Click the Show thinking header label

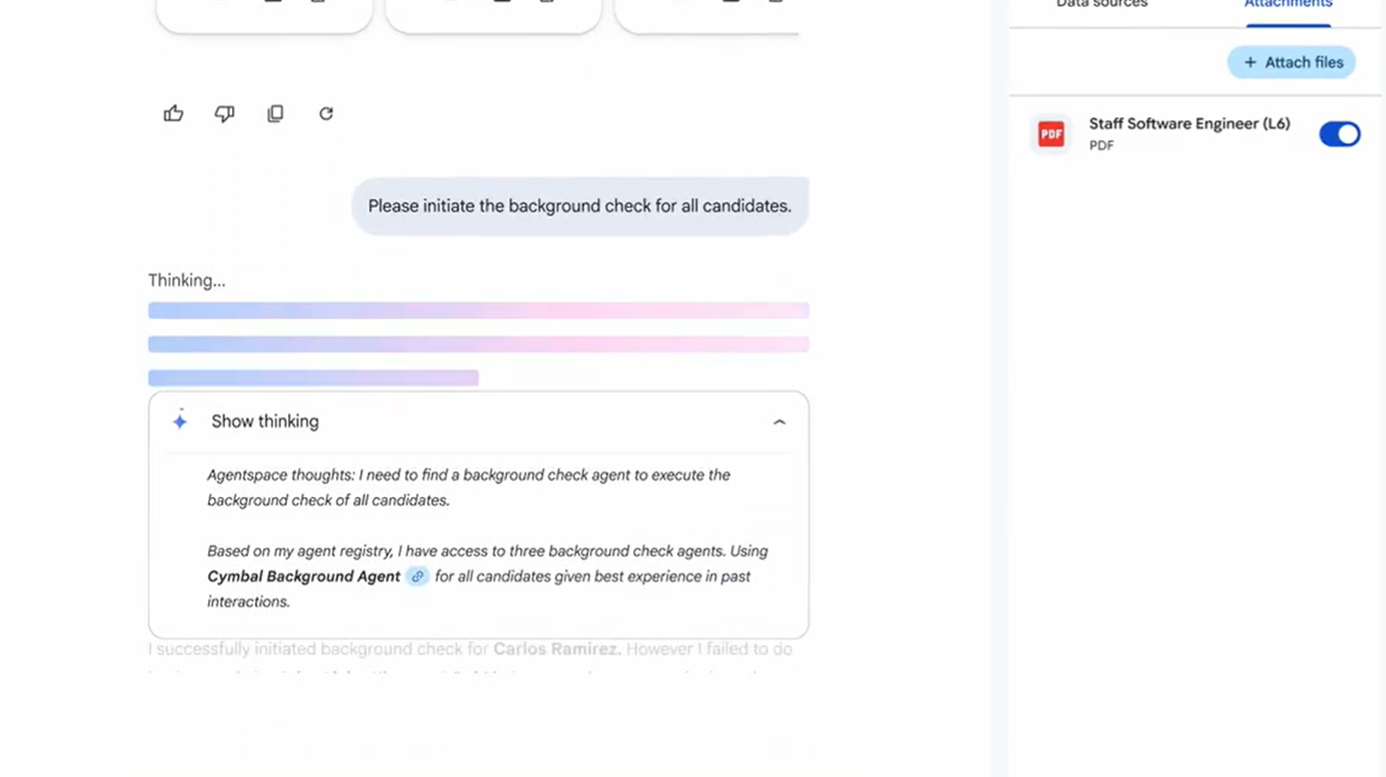tap(265, 421)
